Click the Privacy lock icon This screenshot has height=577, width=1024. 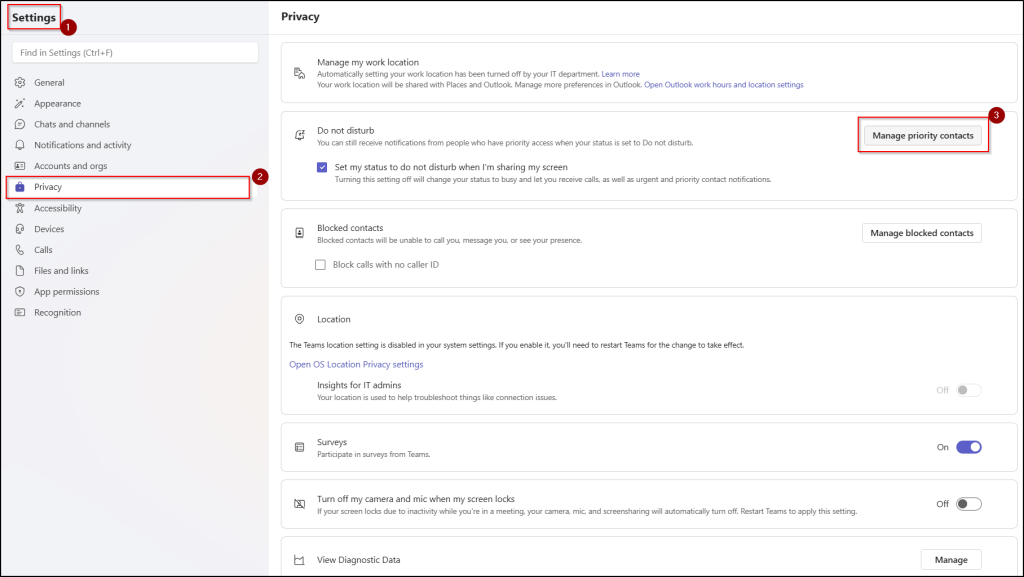click(20, 187)
